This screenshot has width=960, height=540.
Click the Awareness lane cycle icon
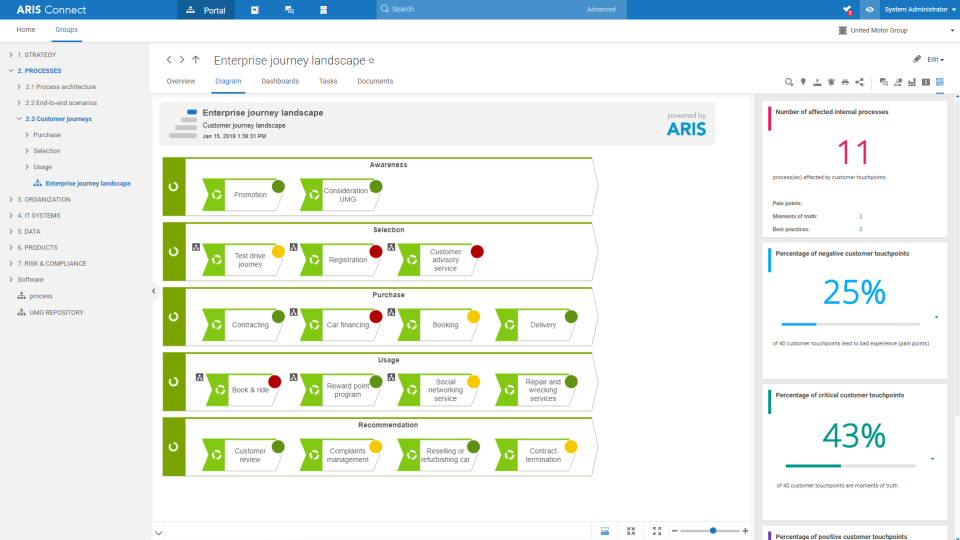click(174, 187)
